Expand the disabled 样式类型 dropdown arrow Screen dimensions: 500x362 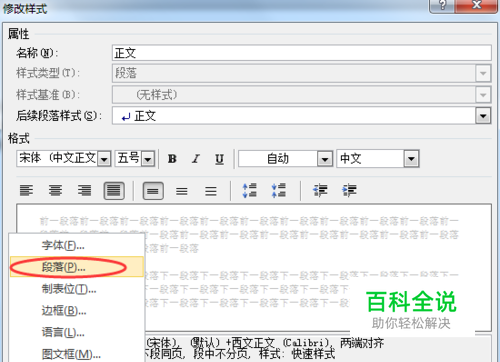coord(483,73)
